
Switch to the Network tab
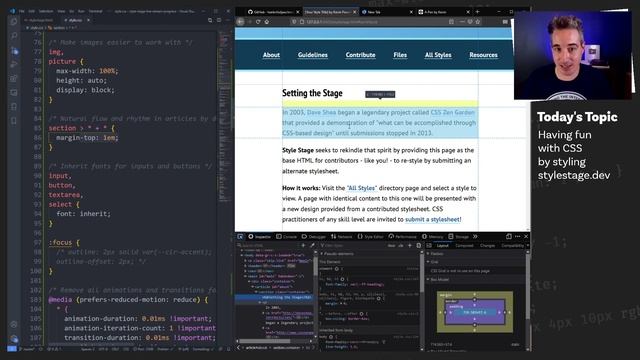pos(341,236)
